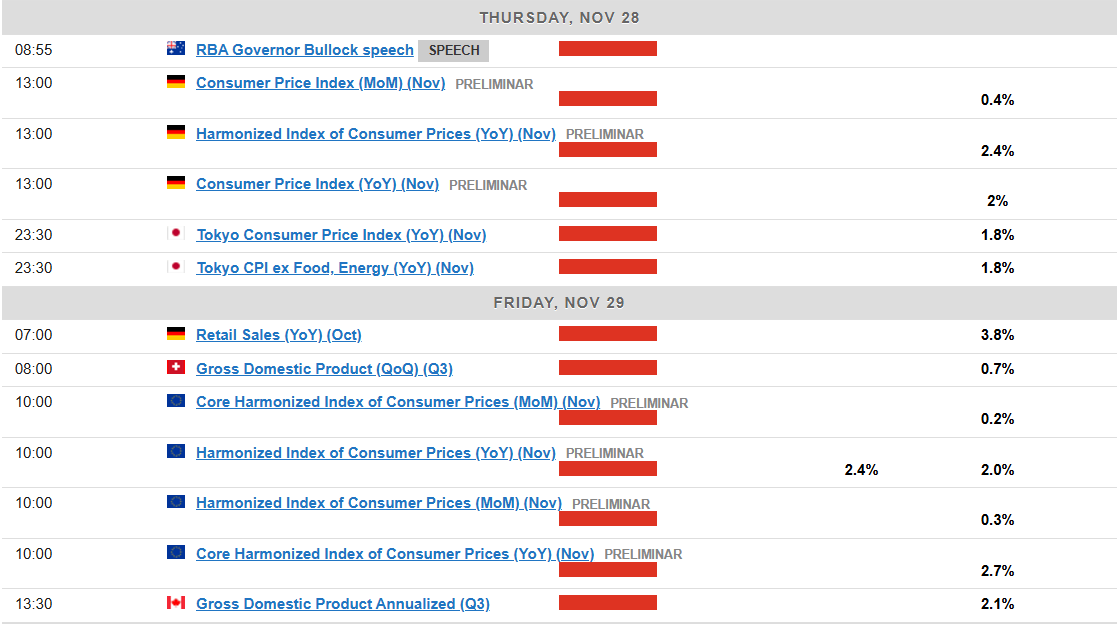Click the Australian flag beside RBA Governor speech
Image resolution: width=1118 pixels, height=624 pixels.
[x=176, y=48]
